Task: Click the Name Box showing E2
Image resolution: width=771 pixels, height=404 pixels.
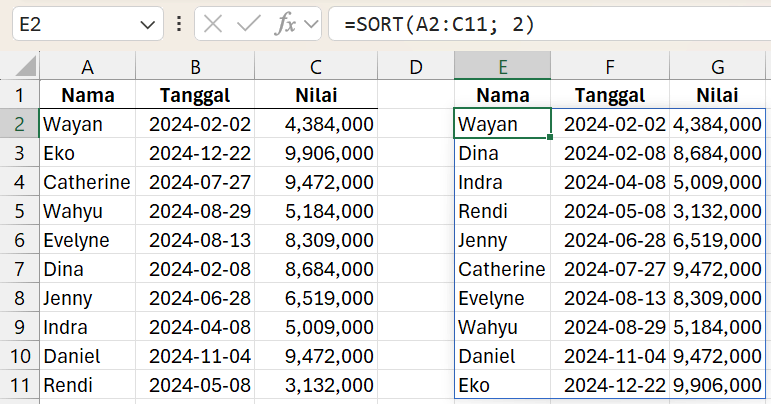Action: coord(88,24)
